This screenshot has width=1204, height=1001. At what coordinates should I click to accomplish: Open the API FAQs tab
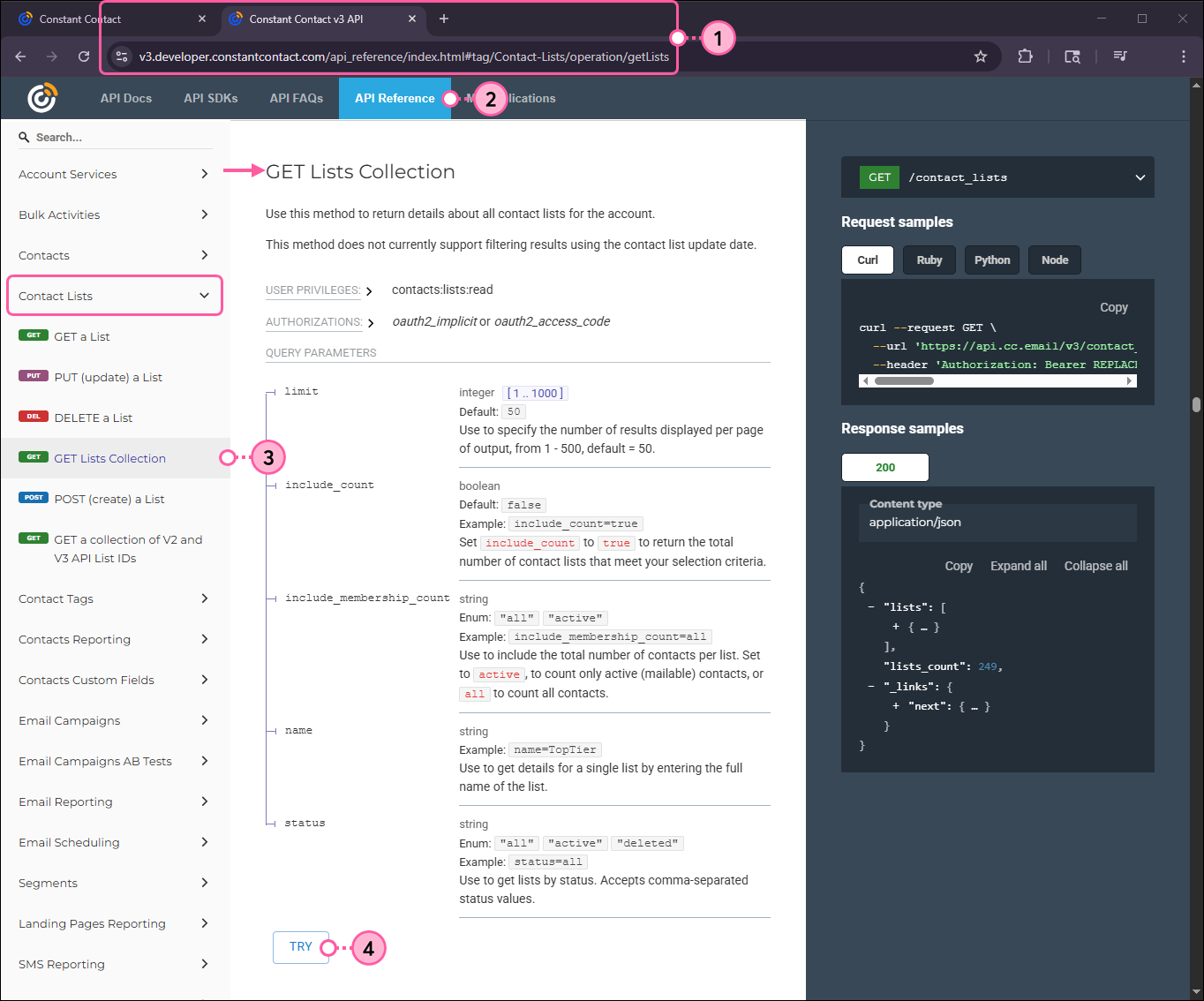[x=297, y=98]
